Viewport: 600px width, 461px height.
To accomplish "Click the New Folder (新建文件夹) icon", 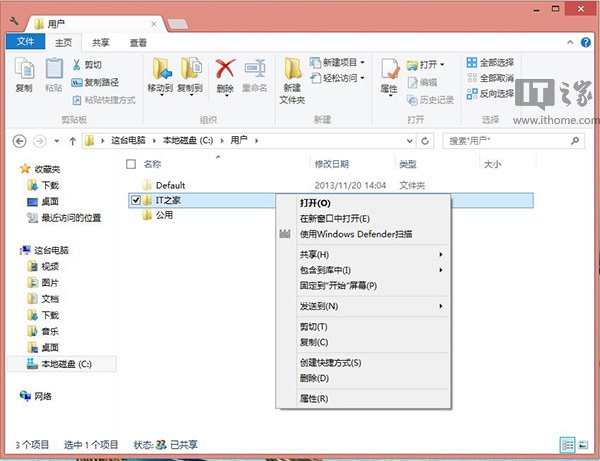I will tap(292, 70).
